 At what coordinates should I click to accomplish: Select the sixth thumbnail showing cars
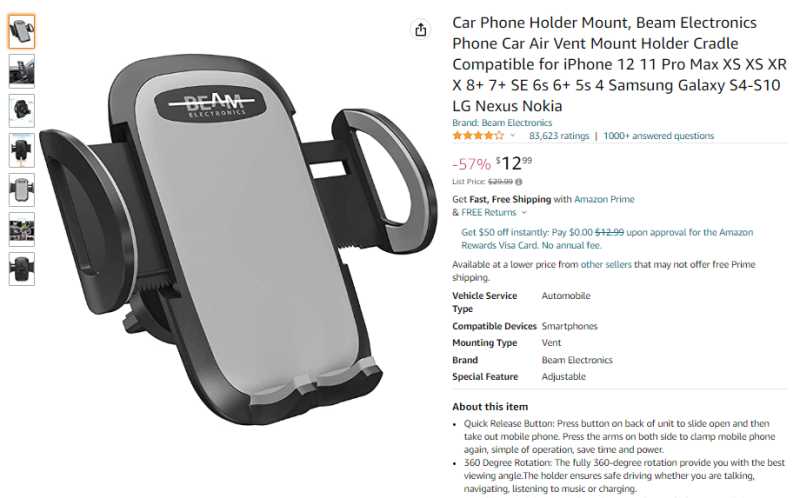pyautogui.click(x=21, y=230)
